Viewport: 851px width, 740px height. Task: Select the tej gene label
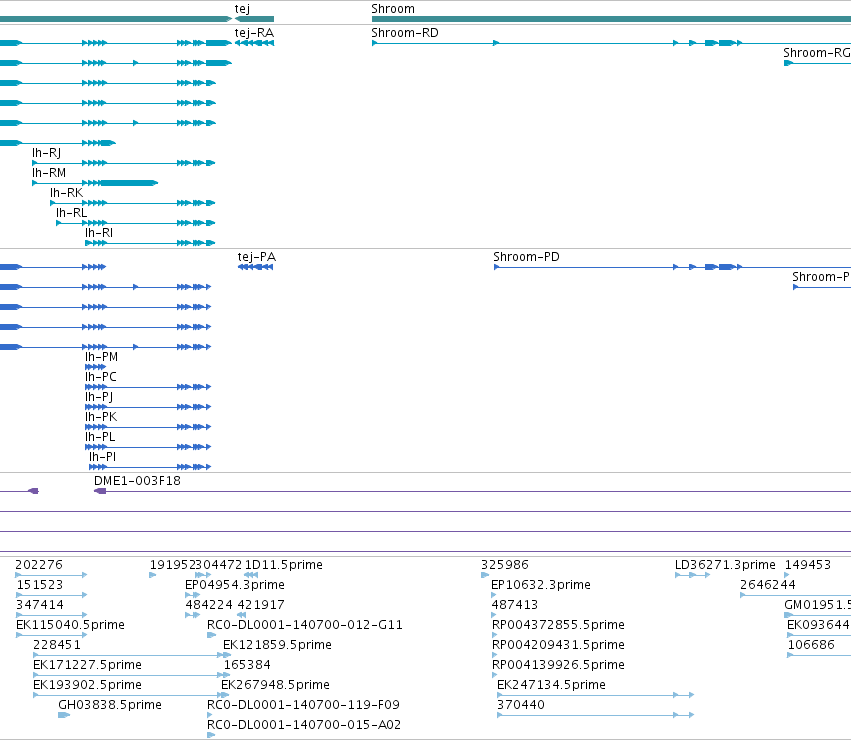[x=242, y=9]
